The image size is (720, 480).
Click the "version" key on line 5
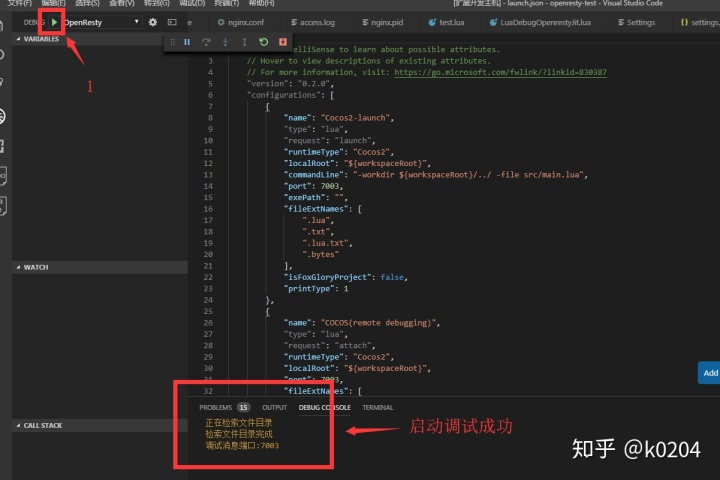[x=268, y=84]
